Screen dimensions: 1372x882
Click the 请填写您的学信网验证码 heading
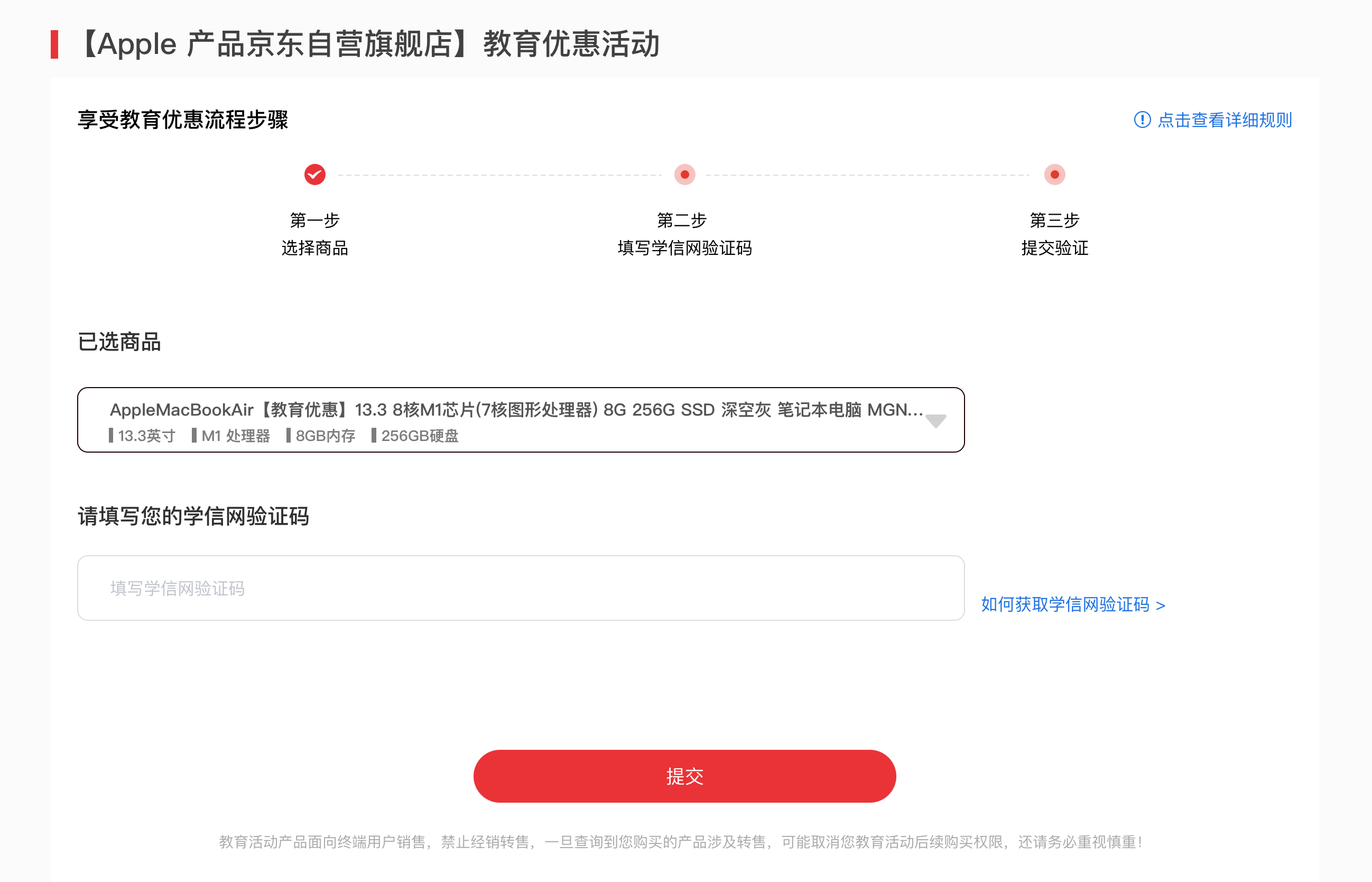pyautogui.click(x=193, y=516)
